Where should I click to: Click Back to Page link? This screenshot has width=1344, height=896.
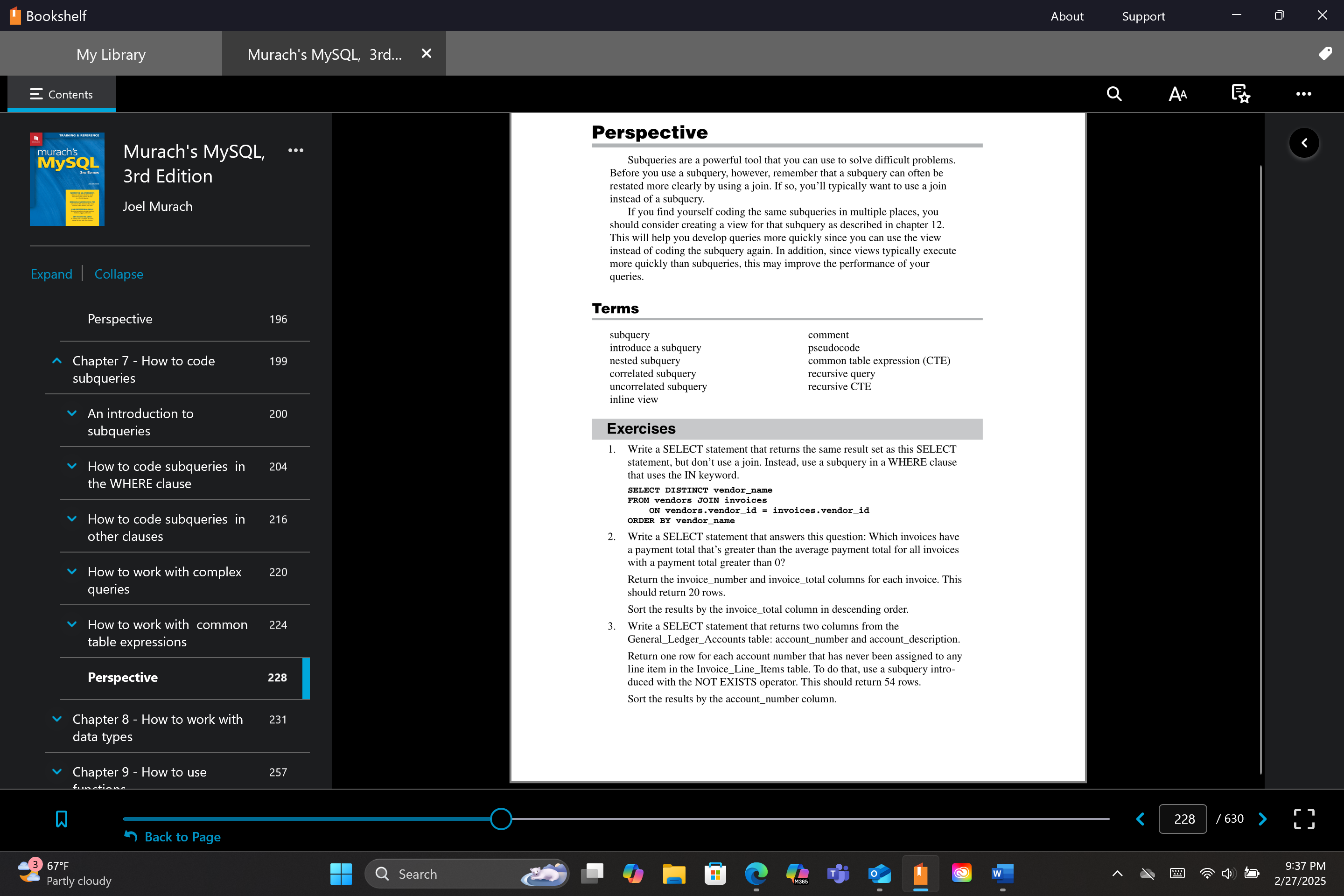tap(173, 837)
